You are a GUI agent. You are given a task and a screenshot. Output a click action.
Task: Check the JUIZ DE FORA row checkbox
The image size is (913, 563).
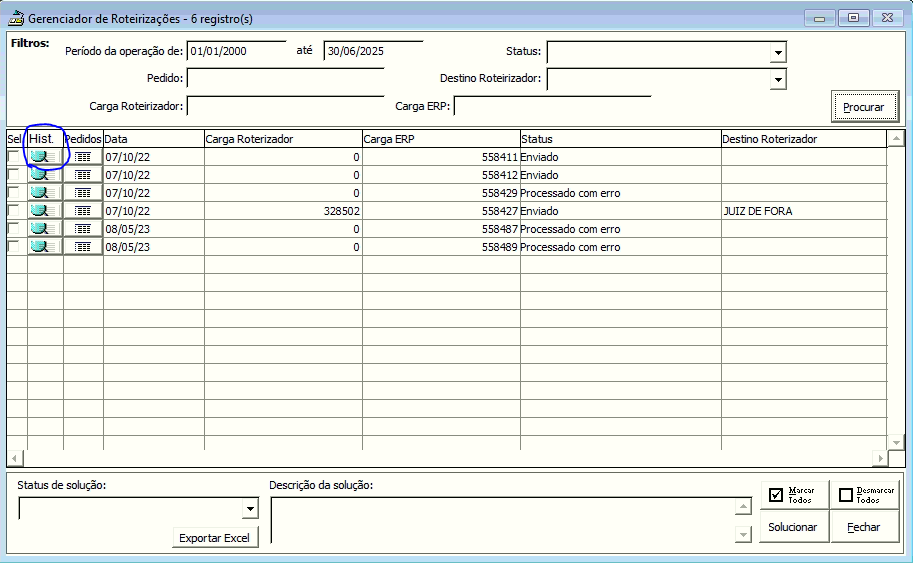[13, 210]
